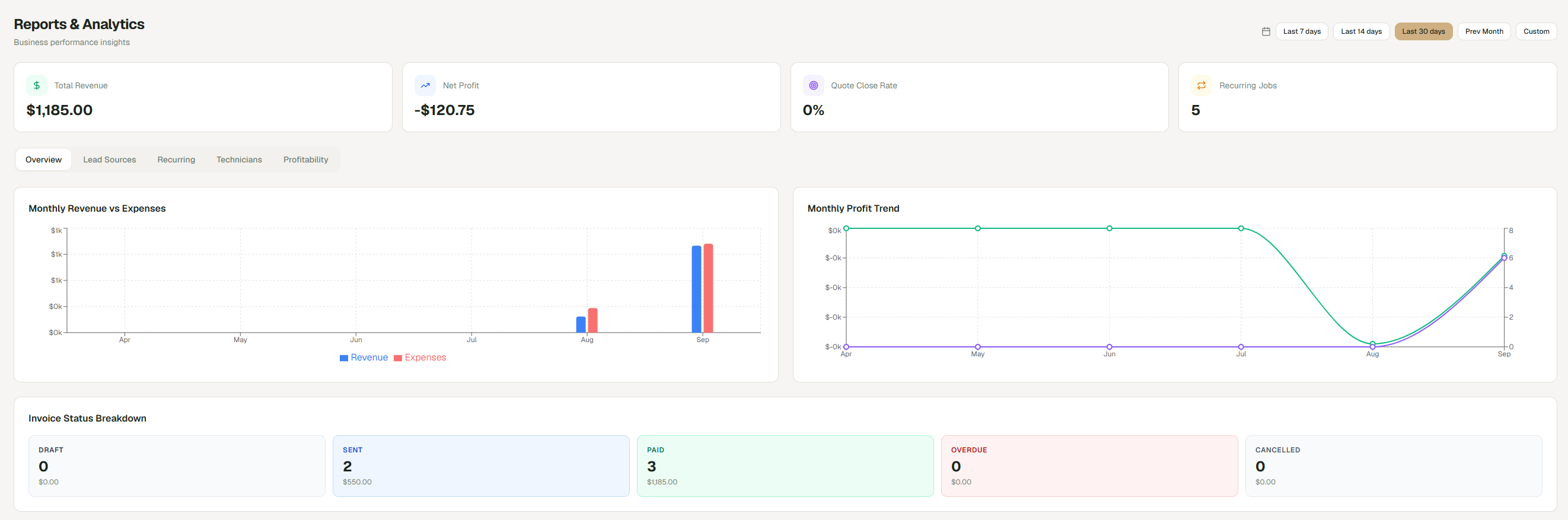The height and width of the screenshot is (520, 1568).
Task: Click the Reports & Analytics heading
Action: tap(79, 24)
